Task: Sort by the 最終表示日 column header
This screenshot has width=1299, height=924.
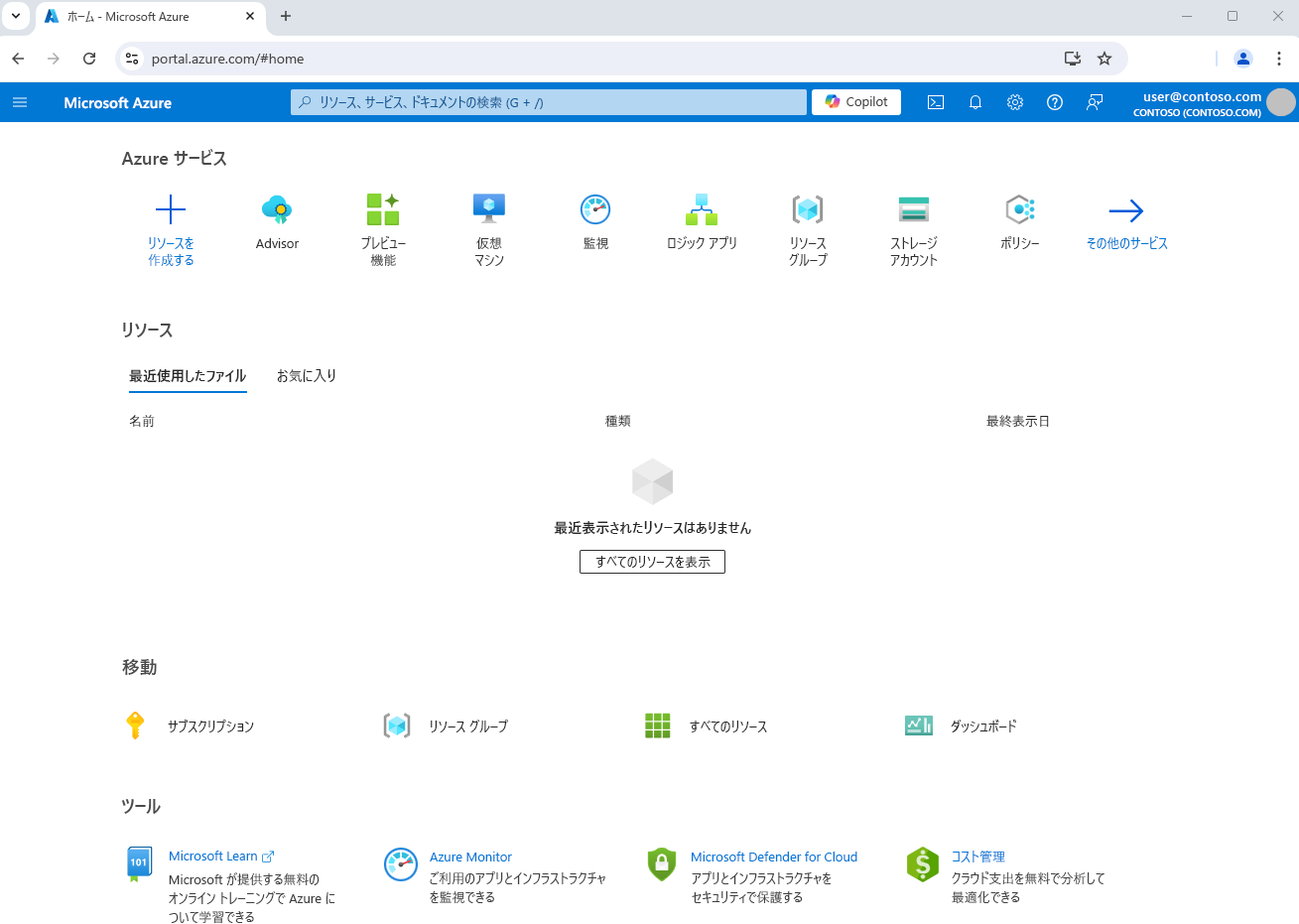Action: click(1018, 421)
